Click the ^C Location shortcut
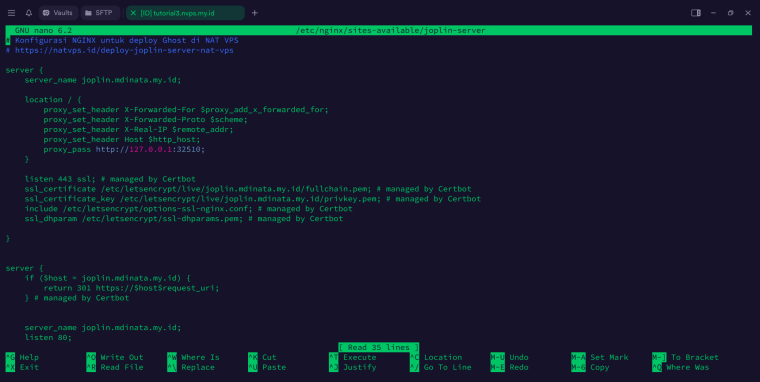Viewport: 760px width, 382px height. (x=436, y=357)
